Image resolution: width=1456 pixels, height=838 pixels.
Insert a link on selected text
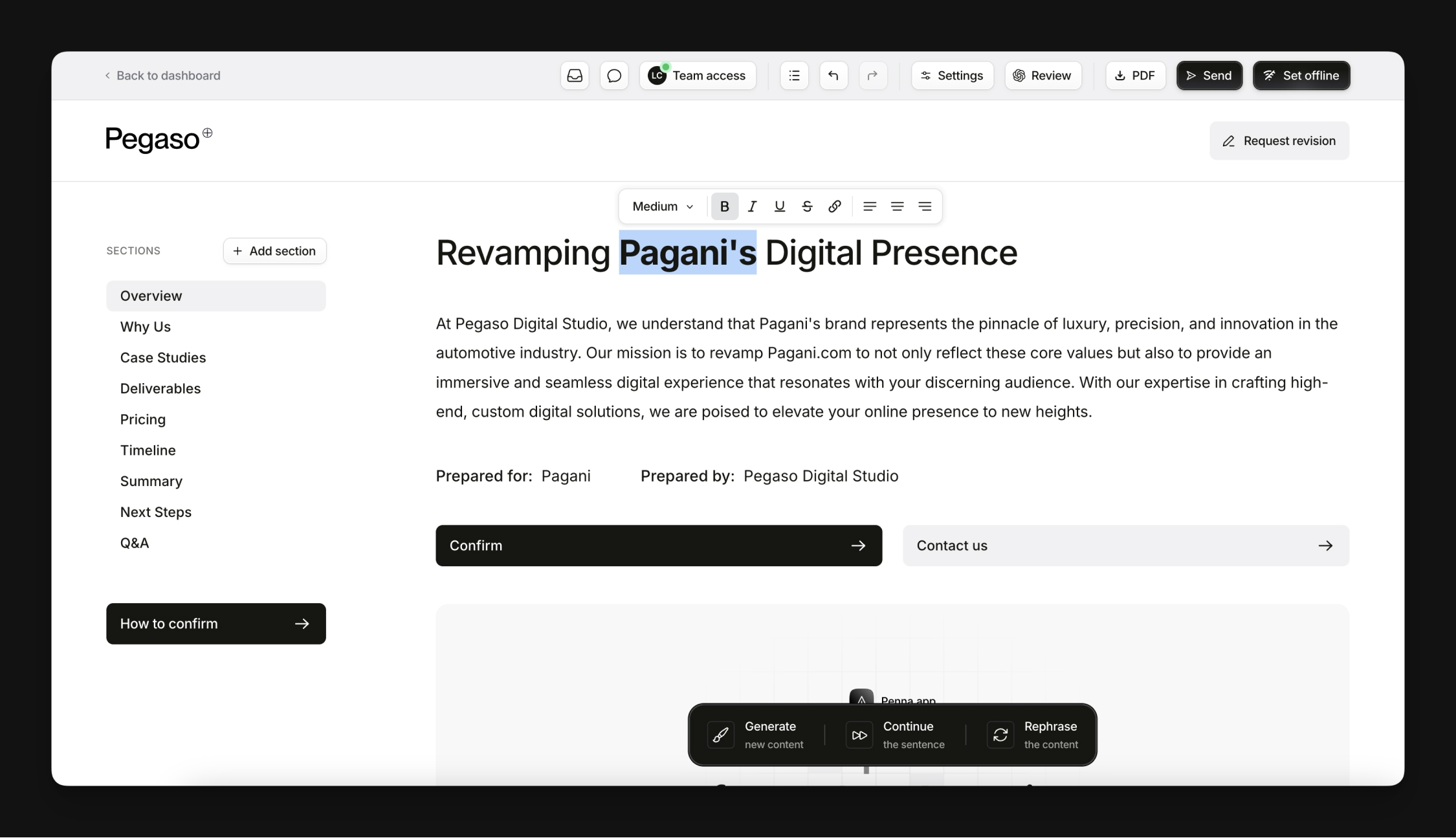pos(835,206)
